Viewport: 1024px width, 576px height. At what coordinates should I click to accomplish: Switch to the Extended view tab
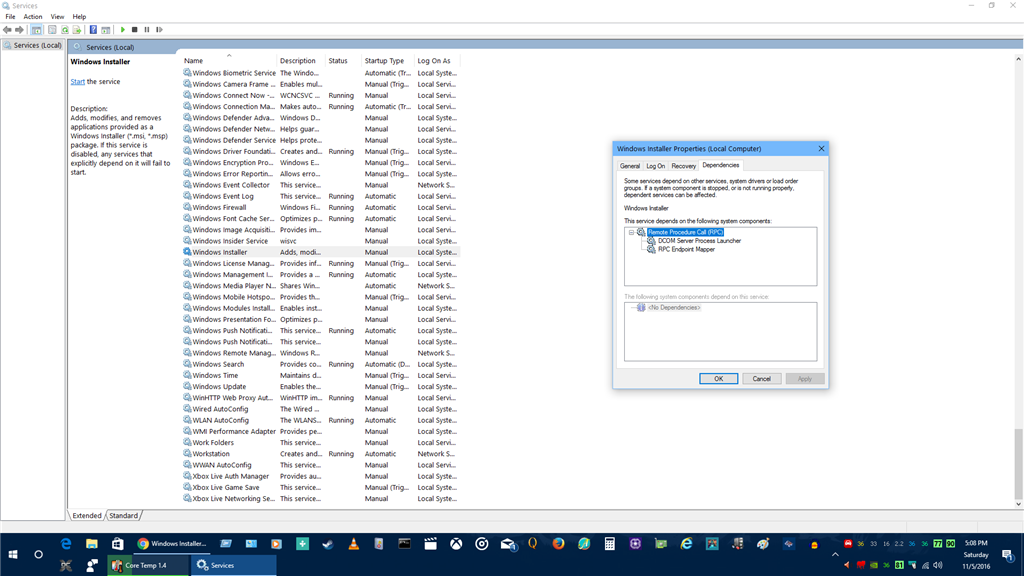point(87,515)
